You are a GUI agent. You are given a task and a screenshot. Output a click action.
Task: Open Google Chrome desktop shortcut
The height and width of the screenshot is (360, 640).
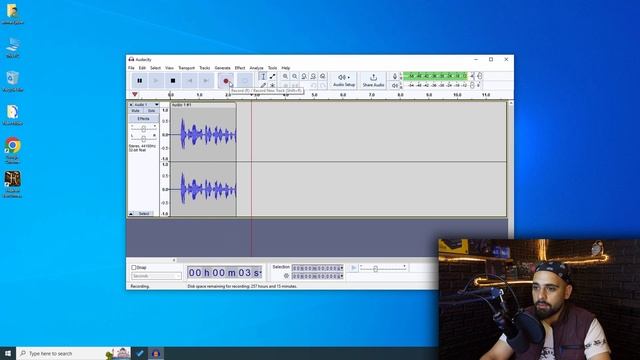coord(13,150)
